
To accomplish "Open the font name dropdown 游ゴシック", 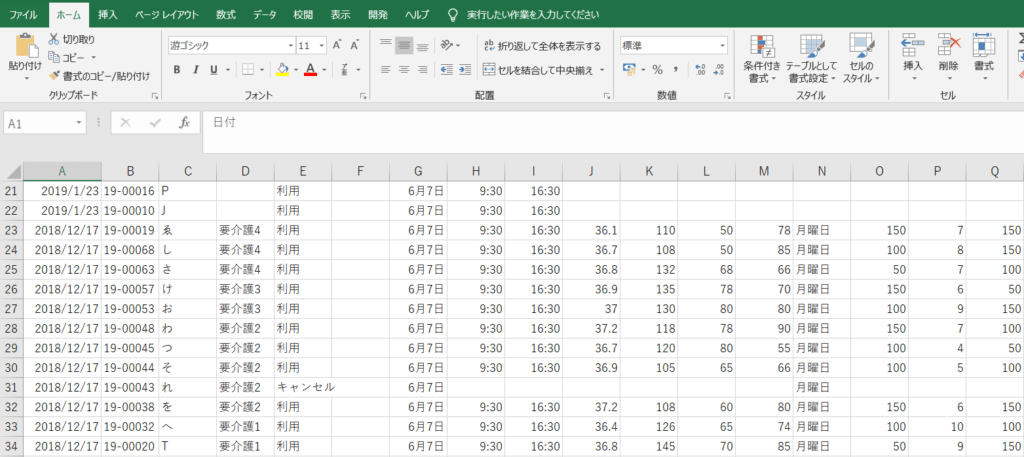I will (291, 46).
